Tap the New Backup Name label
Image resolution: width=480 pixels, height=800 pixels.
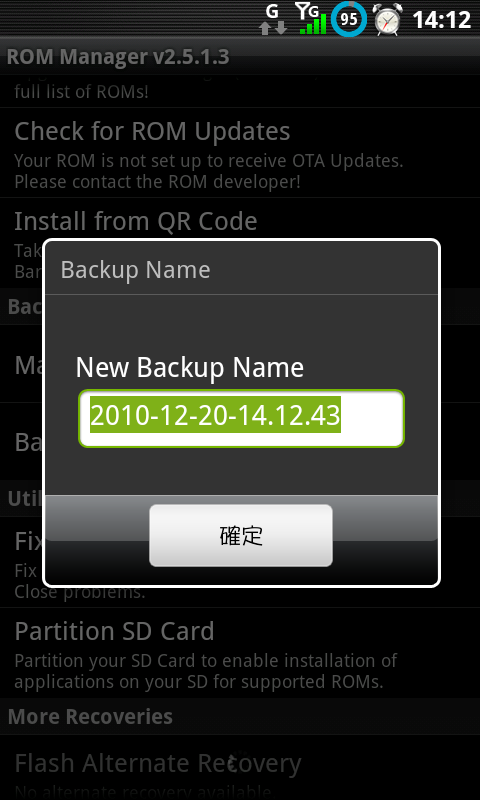coord(189,367)
